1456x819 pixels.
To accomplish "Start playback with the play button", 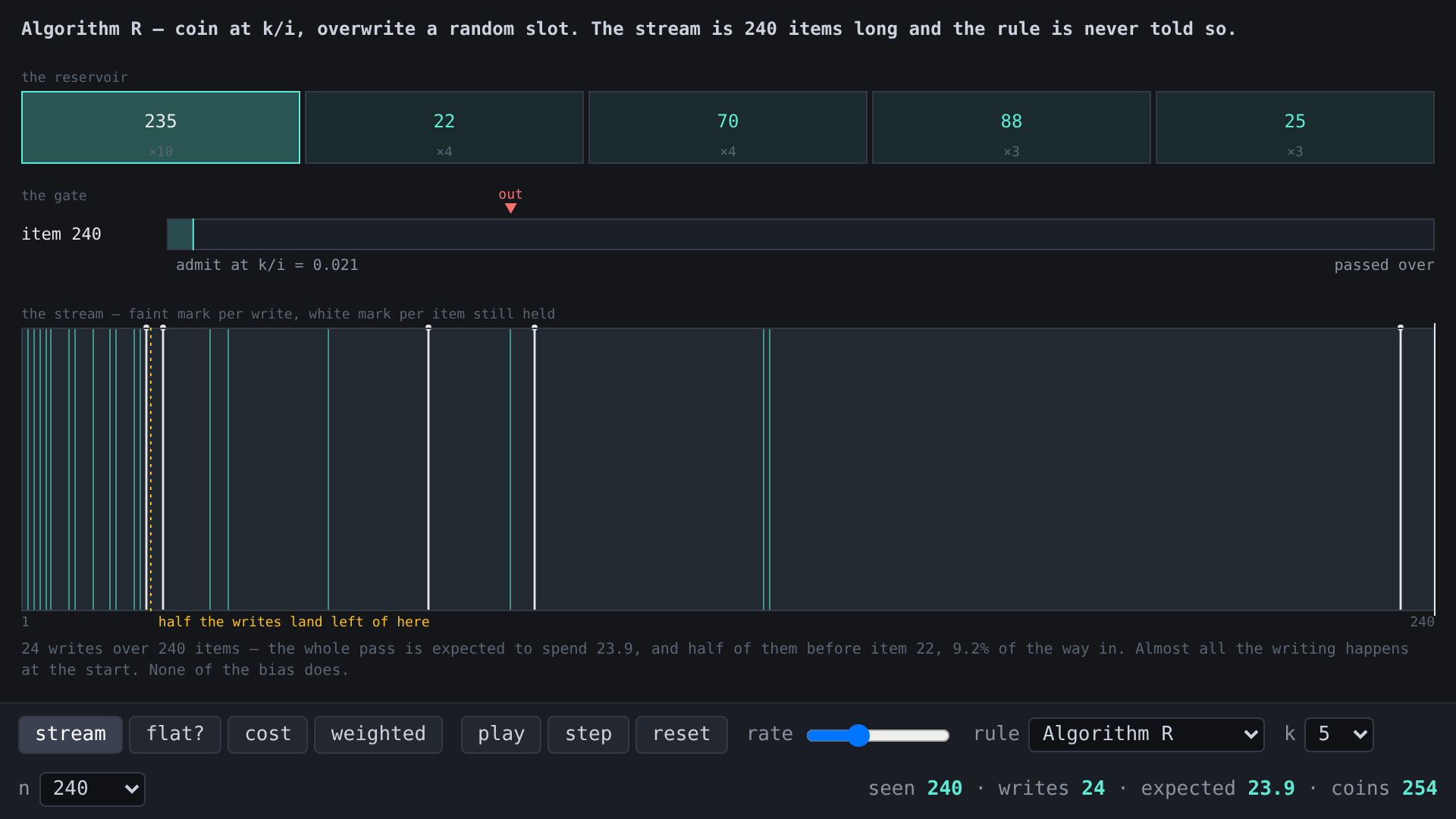I will (501, 734).
